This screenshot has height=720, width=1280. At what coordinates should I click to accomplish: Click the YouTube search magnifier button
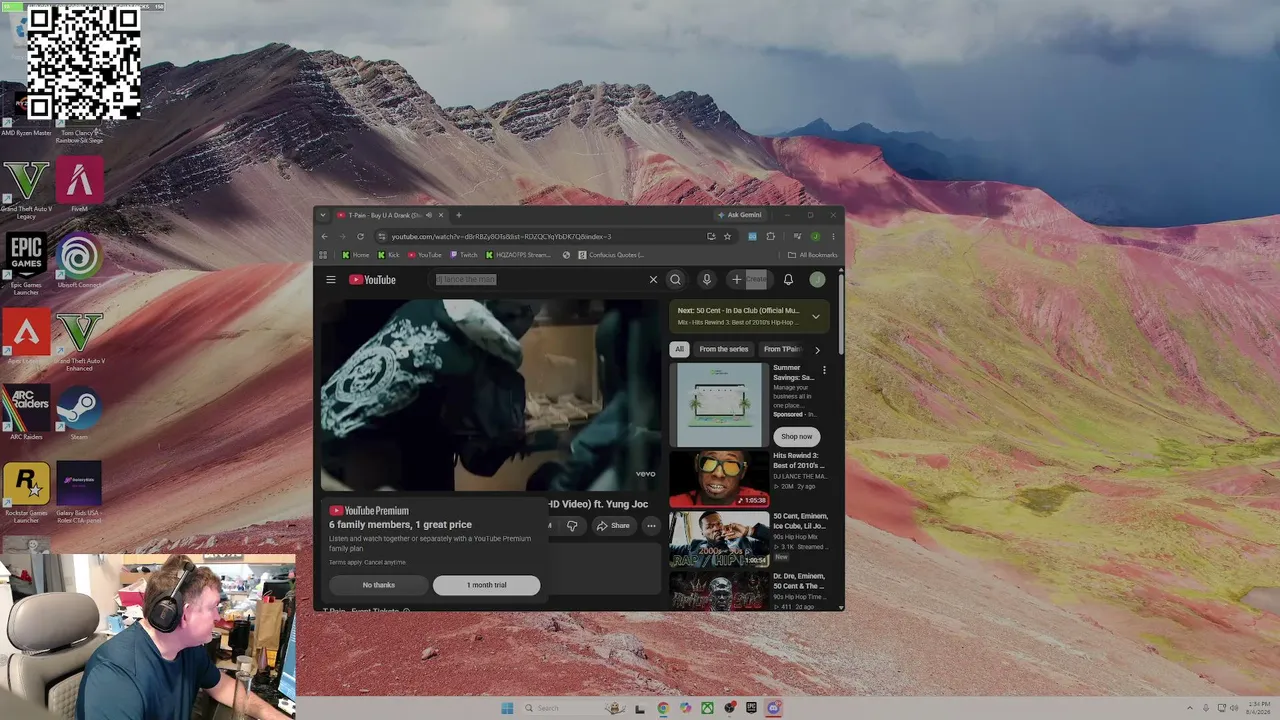(676, 280)
